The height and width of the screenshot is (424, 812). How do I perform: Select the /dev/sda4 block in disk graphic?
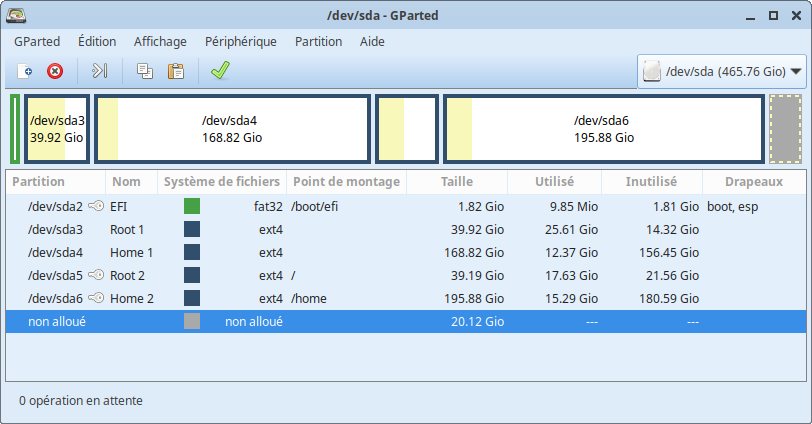pos(232,129)
